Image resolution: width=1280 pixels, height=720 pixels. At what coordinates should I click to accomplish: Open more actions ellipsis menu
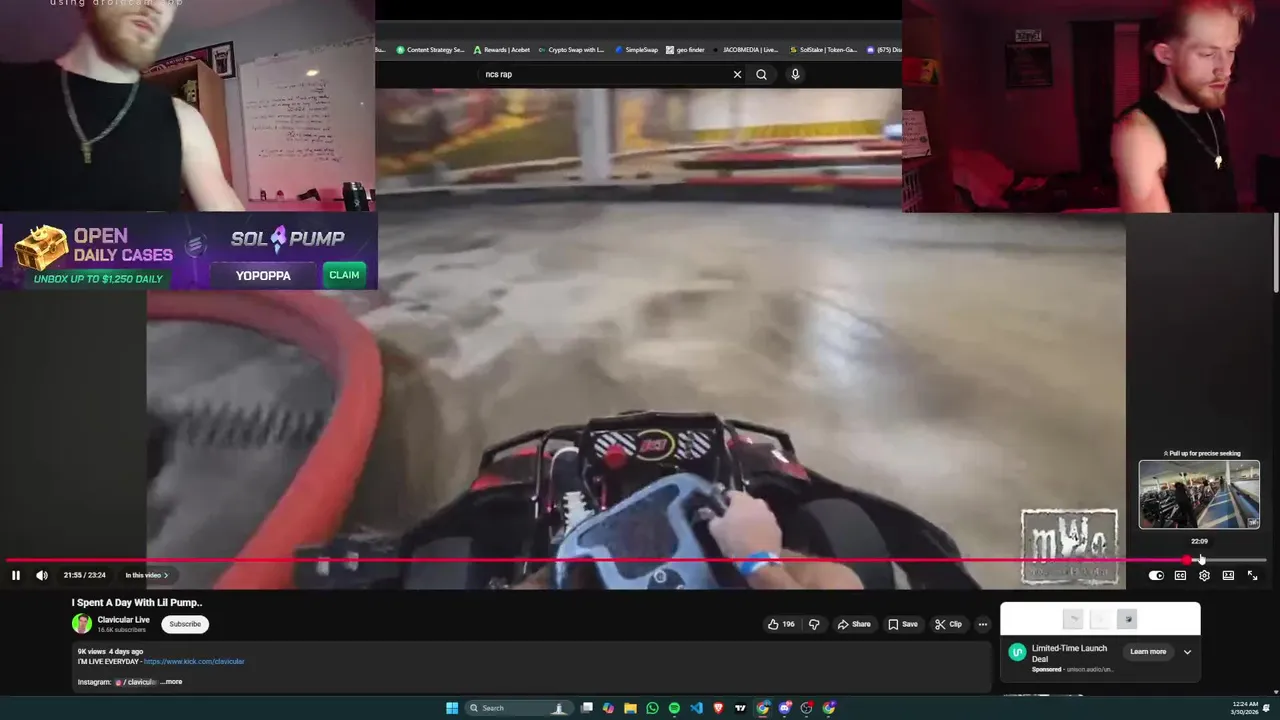click(982, 624)
